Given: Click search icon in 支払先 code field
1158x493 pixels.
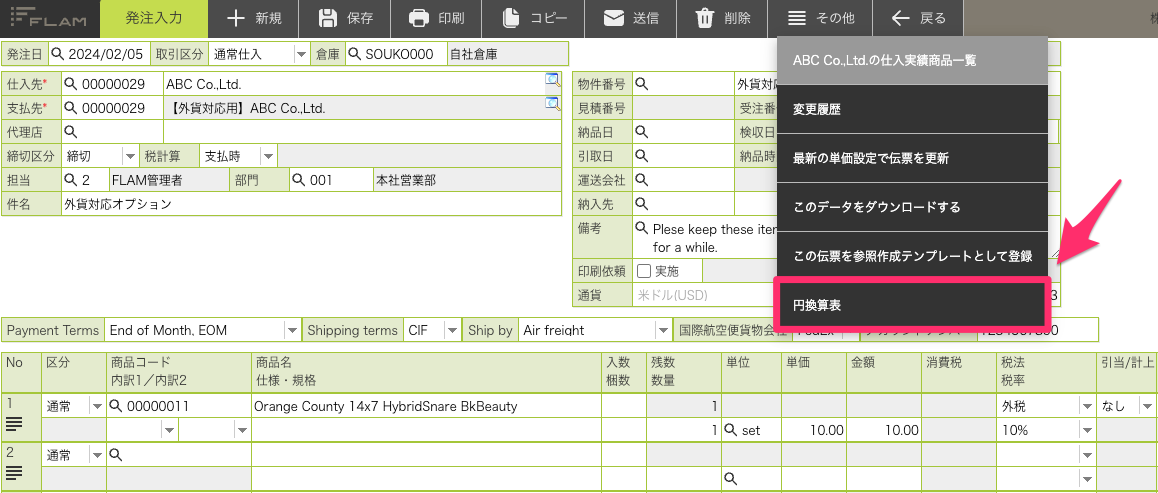Looking at the screenshot, I should (71, 108).
